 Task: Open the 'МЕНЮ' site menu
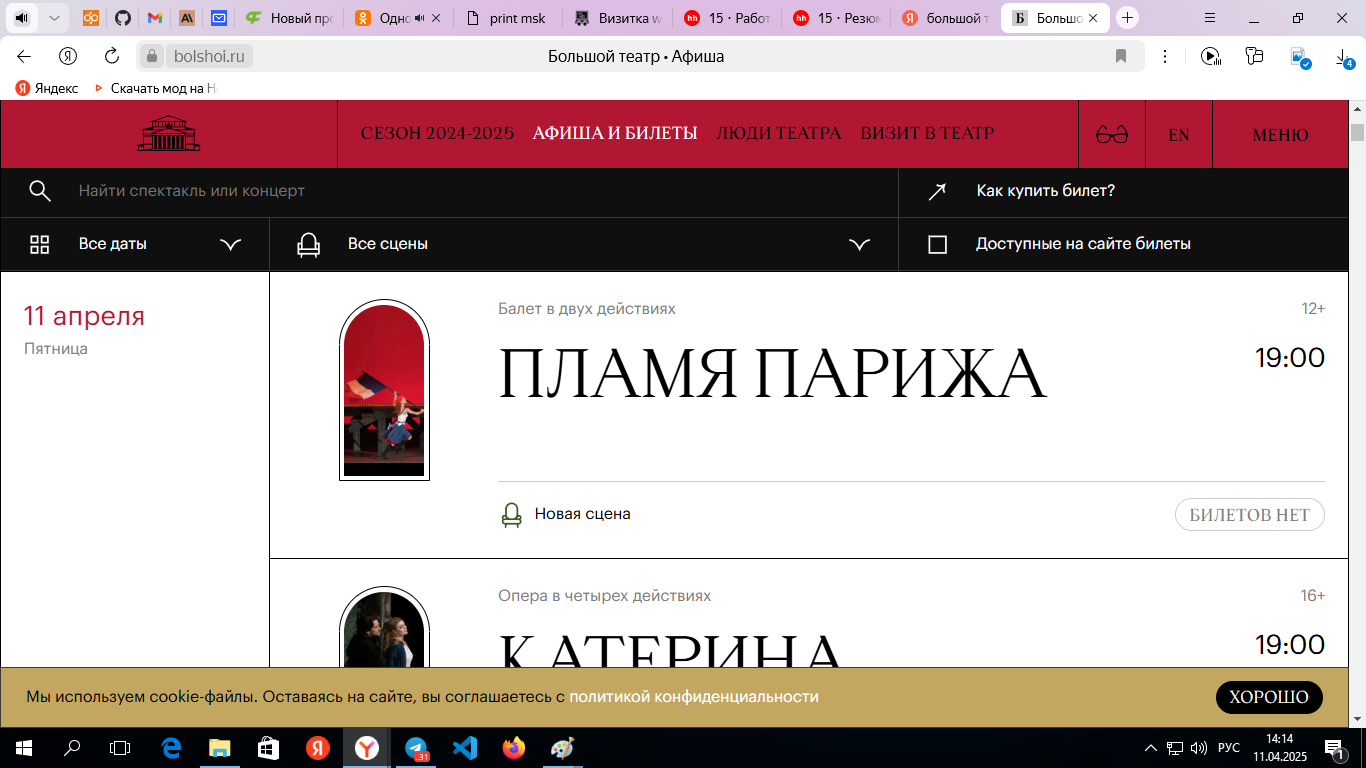[x=1281, y=135]
